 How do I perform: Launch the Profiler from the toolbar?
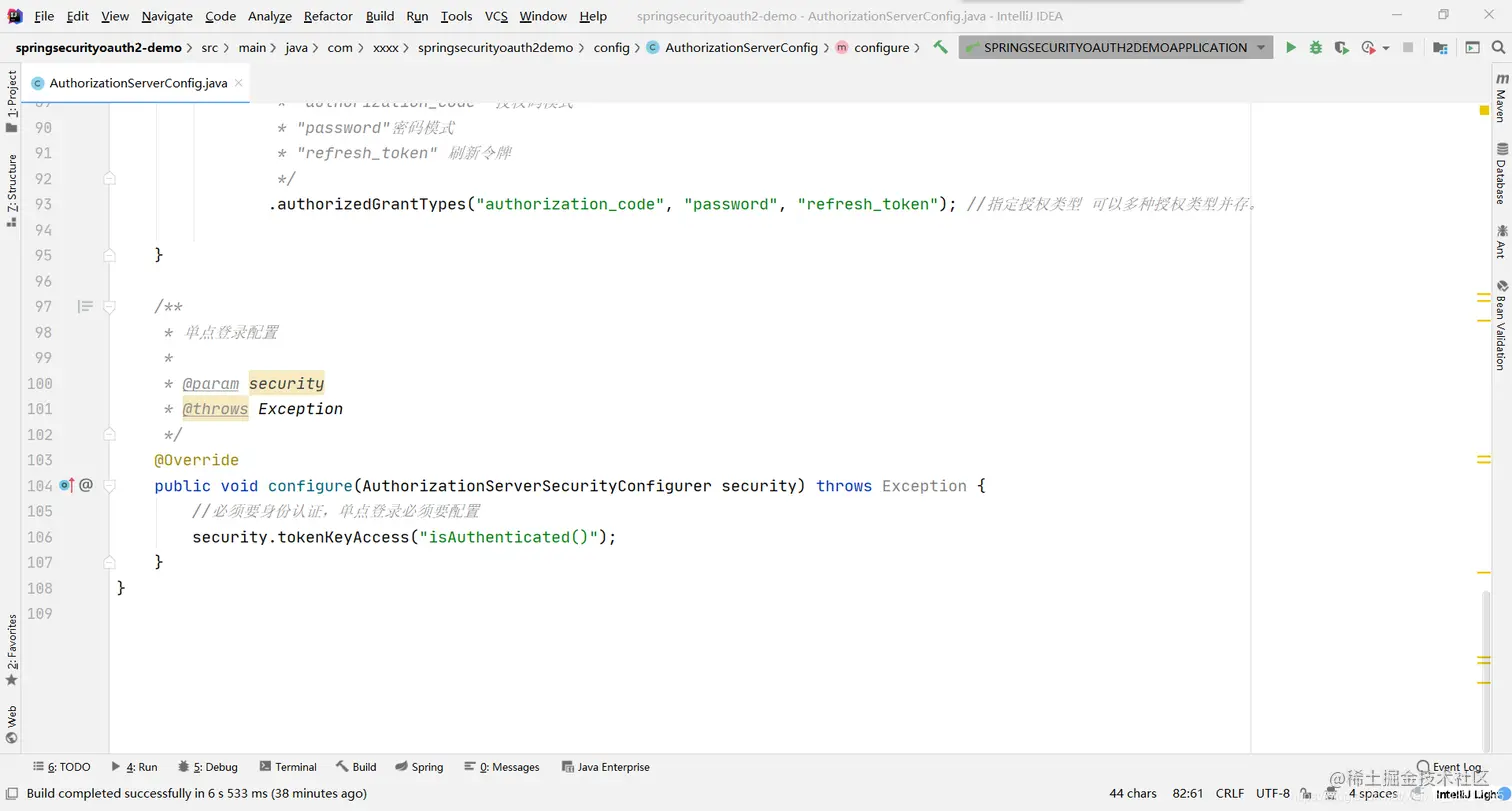point(1368,47)
